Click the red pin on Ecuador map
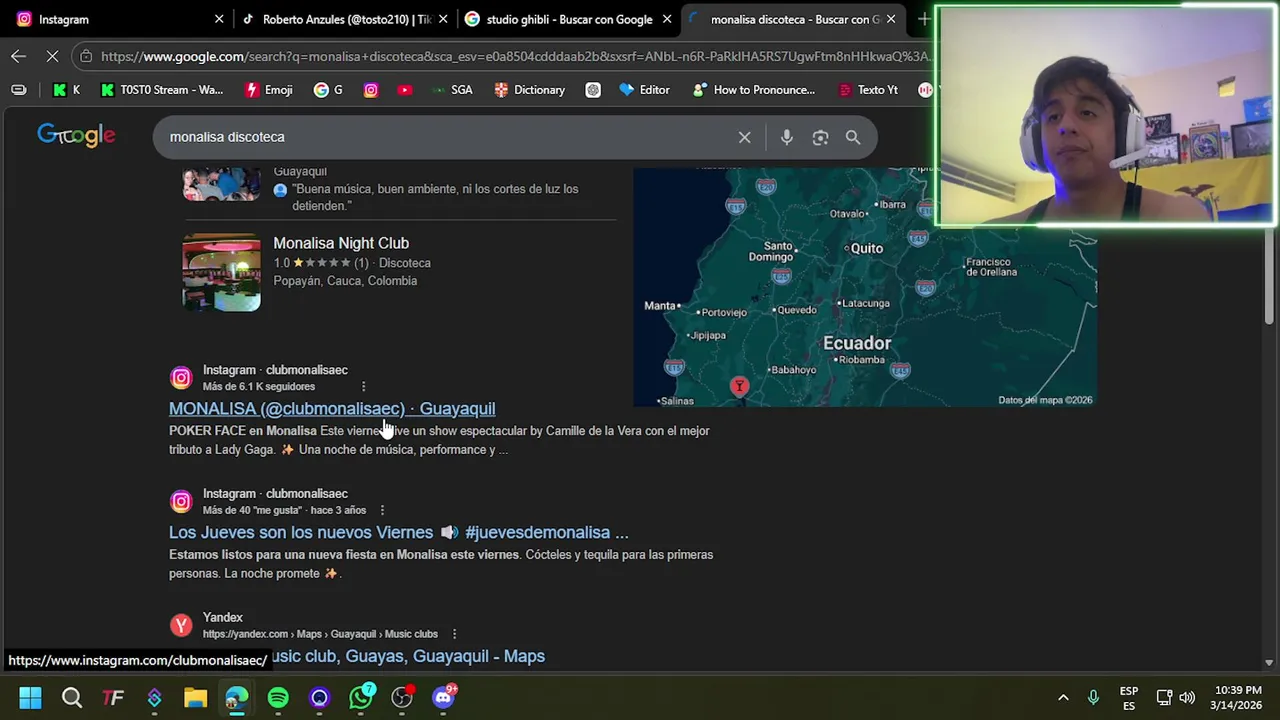Screen dimensions: 1280x720 pos(739,386)
